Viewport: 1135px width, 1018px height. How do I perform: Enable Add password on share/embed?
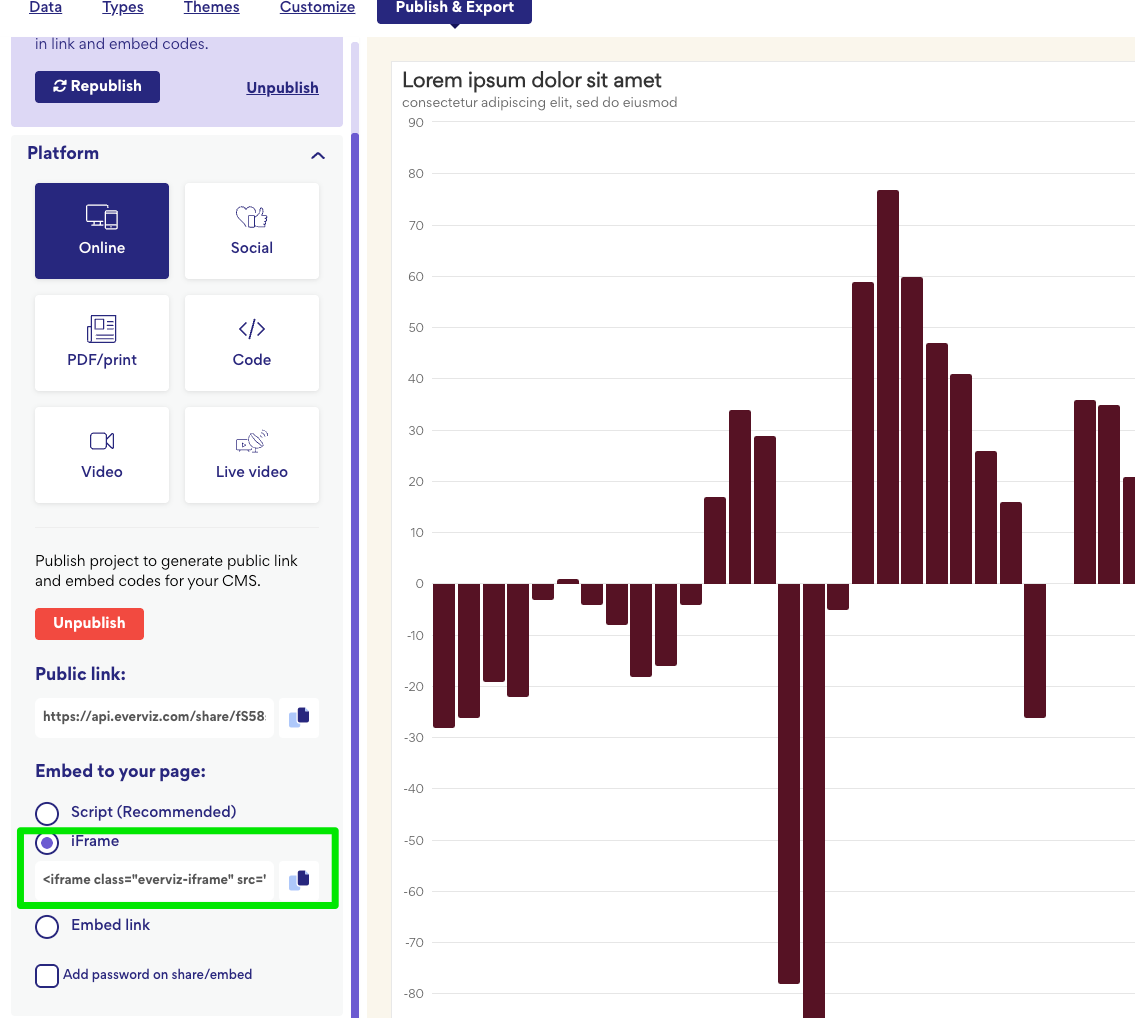coord(47,975)
